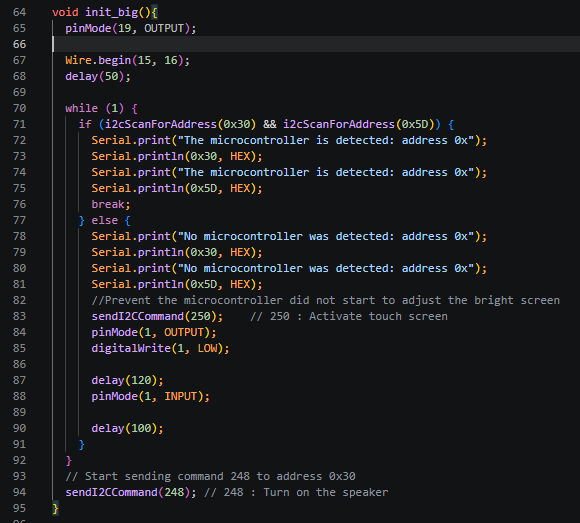
Task: Click Wire.begin call on line 67
Action: click(x=127, y=60)
